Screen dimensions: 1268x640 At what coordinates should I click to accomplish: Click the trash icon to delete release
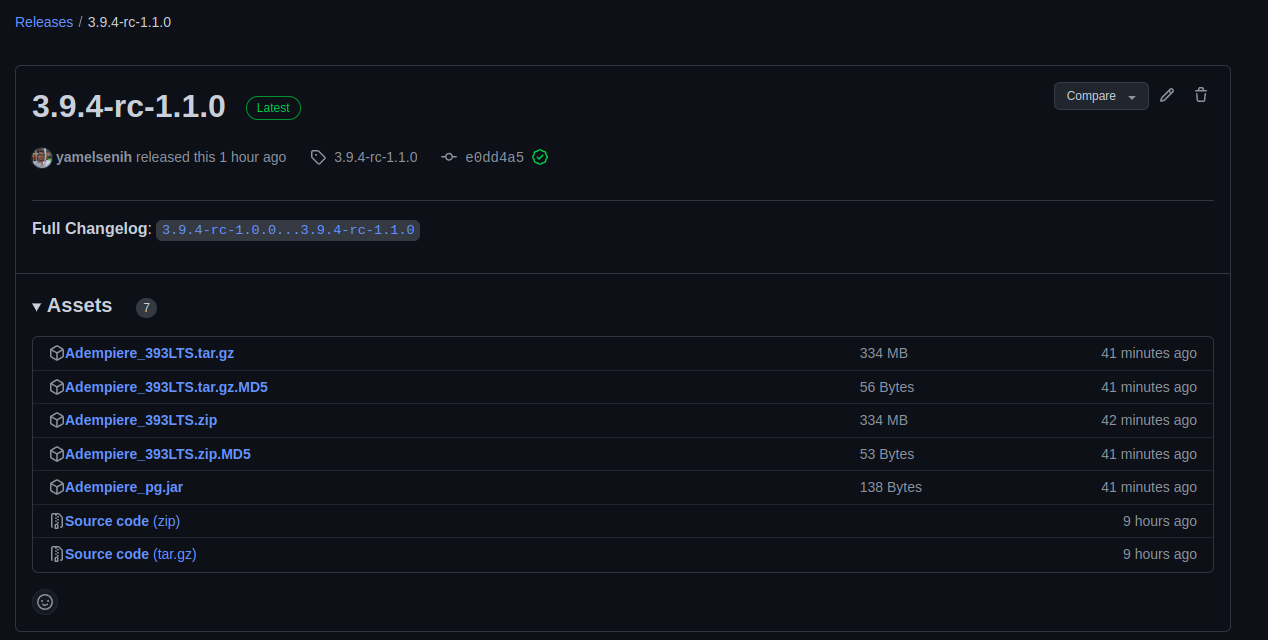pos(1200,94)
